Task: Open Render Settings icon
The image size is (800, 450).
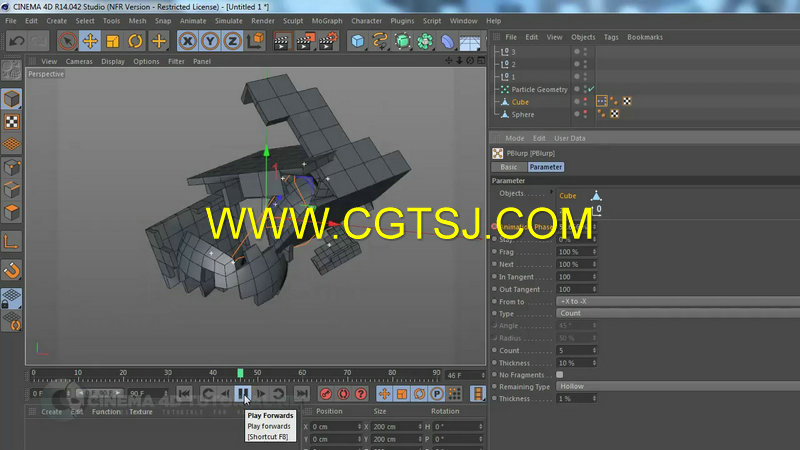Action: tap(328, 41)
